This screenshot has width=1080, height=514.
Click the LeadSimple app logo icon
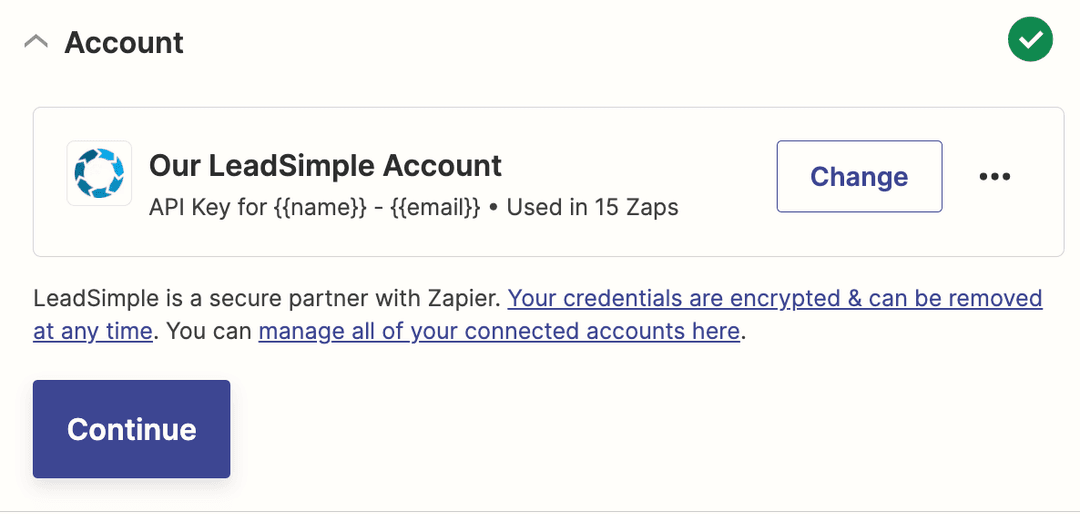99,173
